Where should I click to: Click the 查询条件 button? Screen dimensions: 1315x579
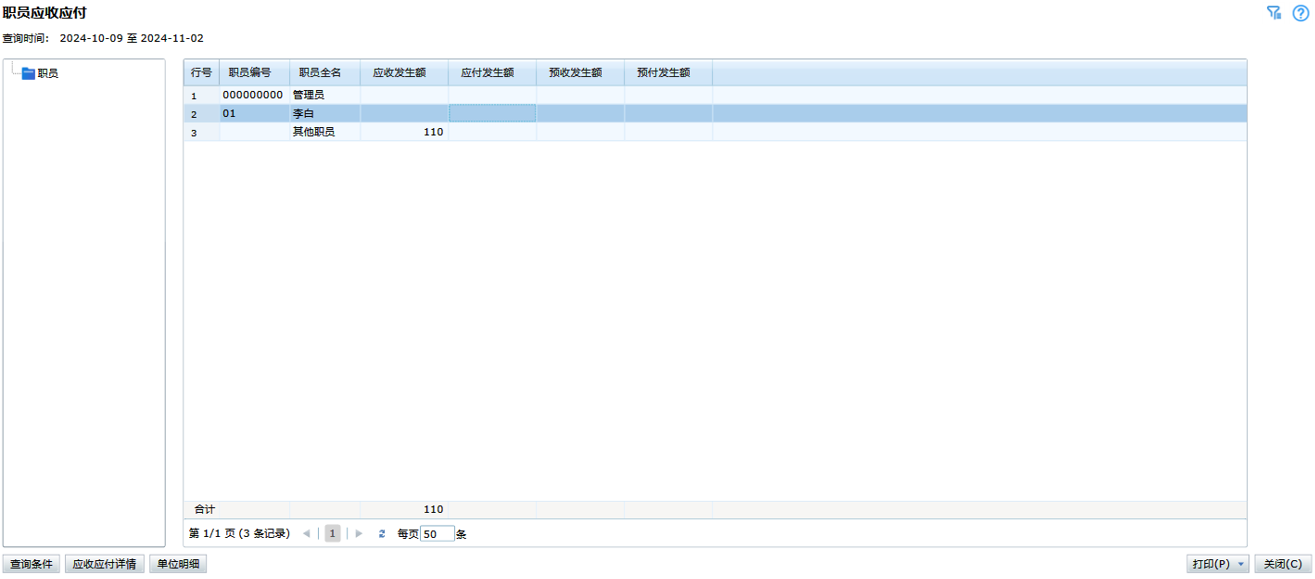[31, 565]
